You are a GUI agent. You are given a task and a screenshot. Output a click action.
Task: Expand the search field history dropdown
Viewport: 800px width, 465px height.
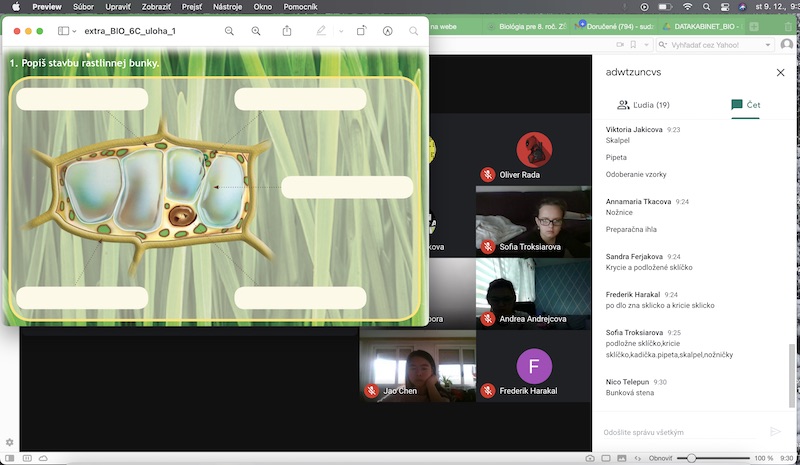pos(768,45)
